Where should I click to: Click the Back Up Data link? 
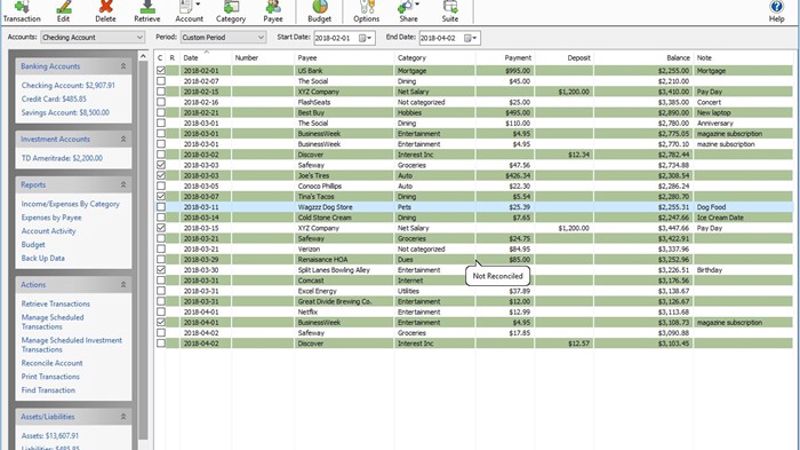(x=43, y=258)
